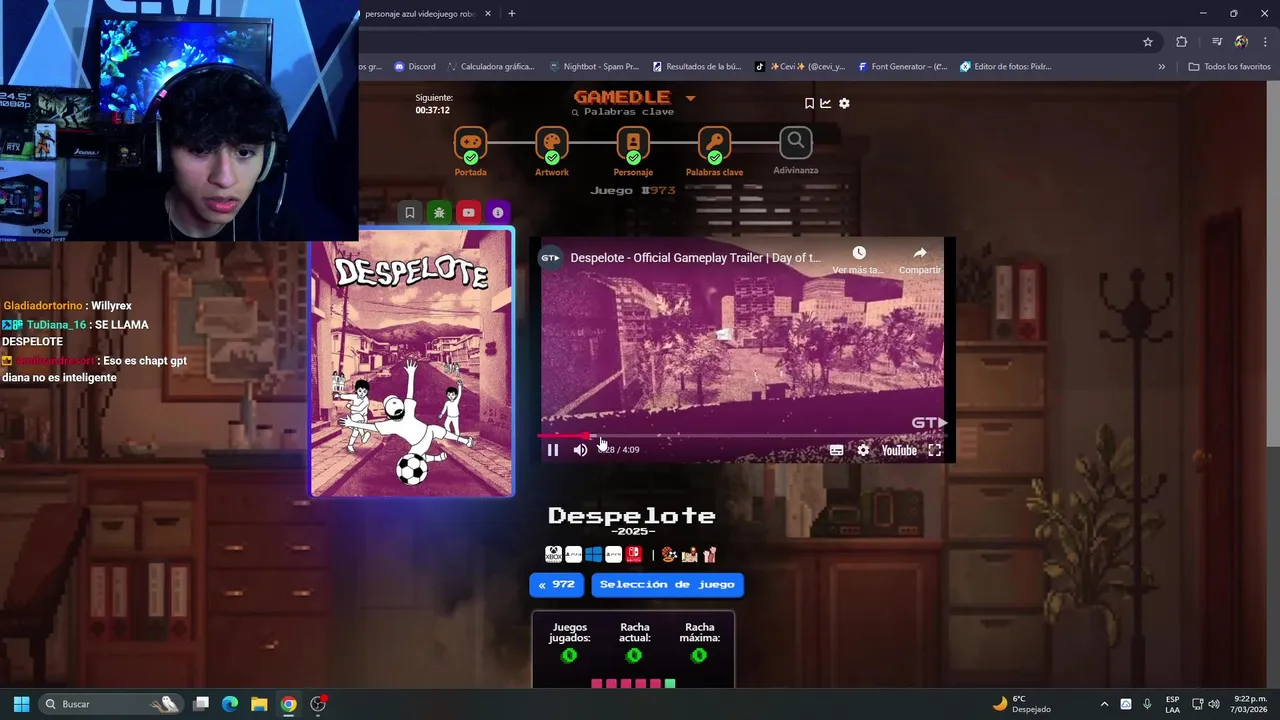Open the Font Generator bookmark
Image resolution: width=1280 pixels, height=720 pixels.
(x=901, y=67)
